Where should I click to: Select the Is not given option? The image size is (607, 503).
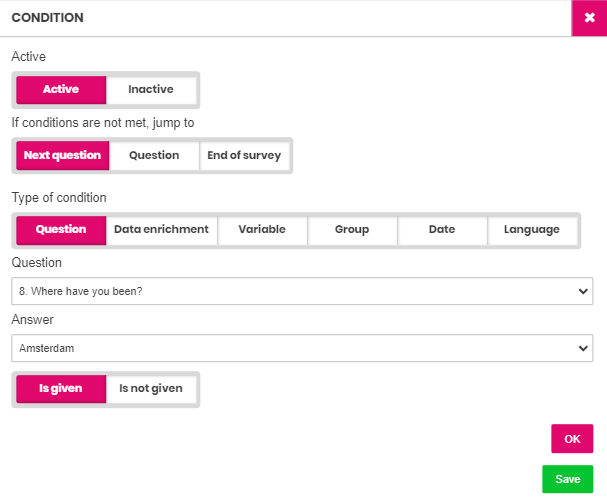(x=151, y=389)
